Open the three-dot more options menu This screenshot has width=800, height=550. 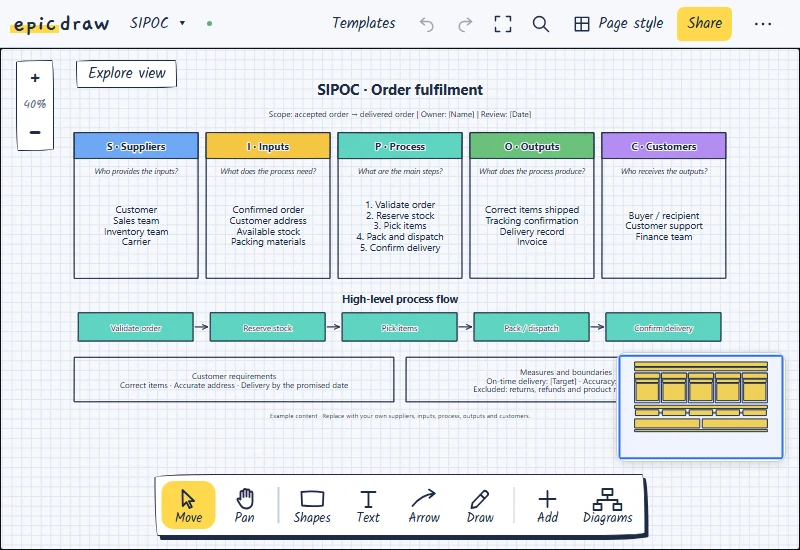(x=763, y=24)
